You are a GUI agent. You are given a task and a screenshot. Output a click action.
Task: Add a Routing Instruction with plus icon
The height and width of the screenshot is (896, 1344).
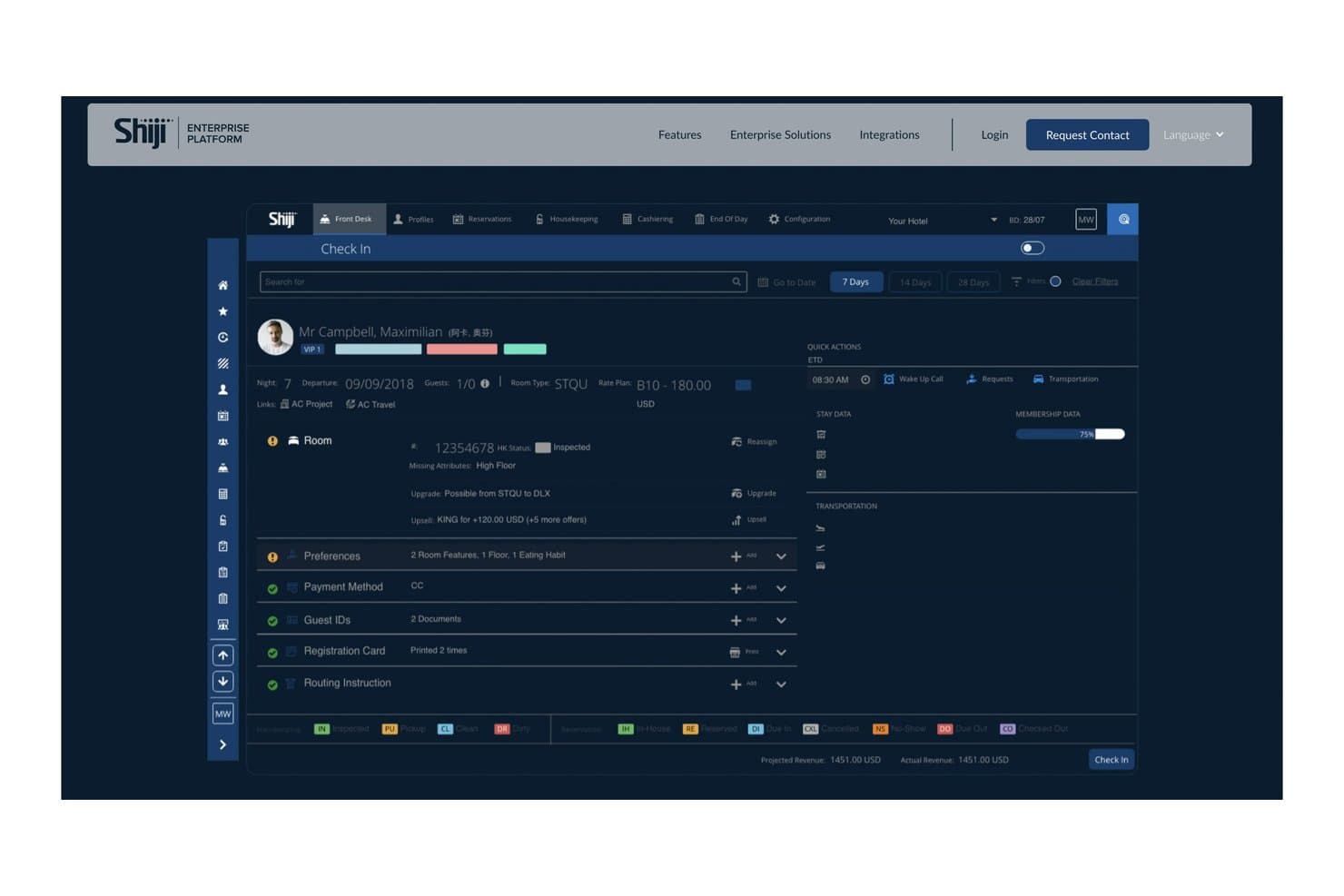tap(736, 684)
